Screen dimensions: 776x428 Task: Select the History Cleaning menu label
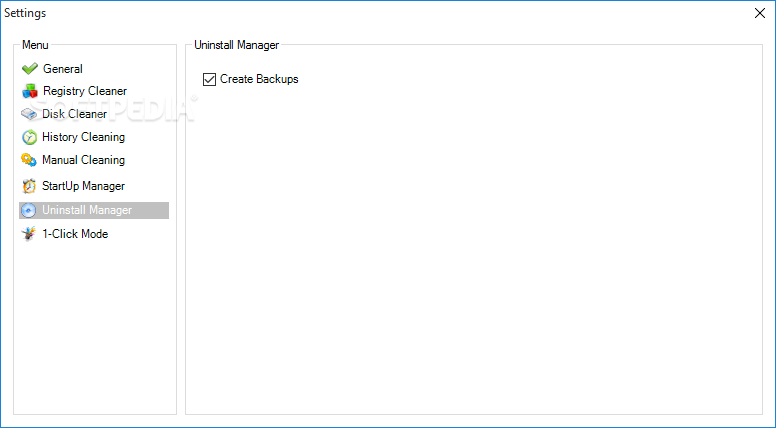point(84,137)
